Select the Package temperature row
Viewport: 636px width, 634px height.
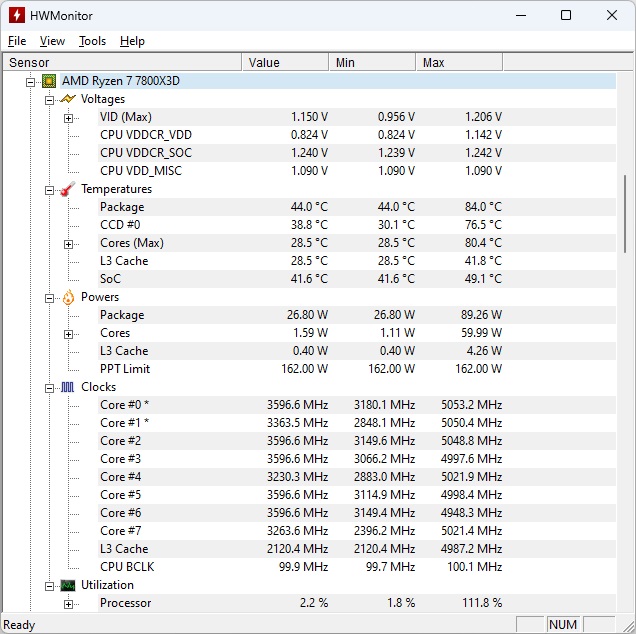point(357,207)
